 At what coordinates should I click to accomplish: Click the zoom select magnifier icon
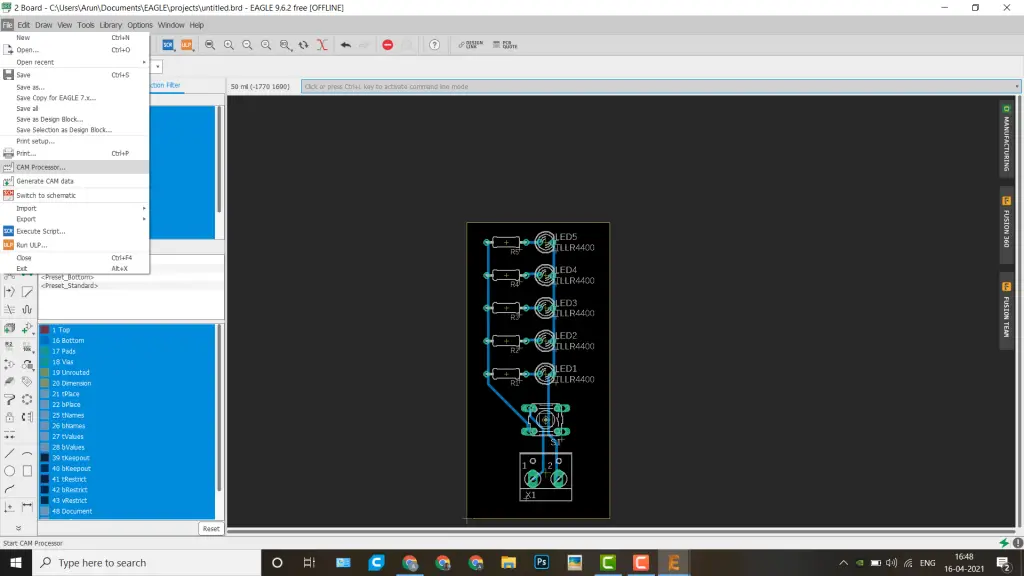coord(285,45)
